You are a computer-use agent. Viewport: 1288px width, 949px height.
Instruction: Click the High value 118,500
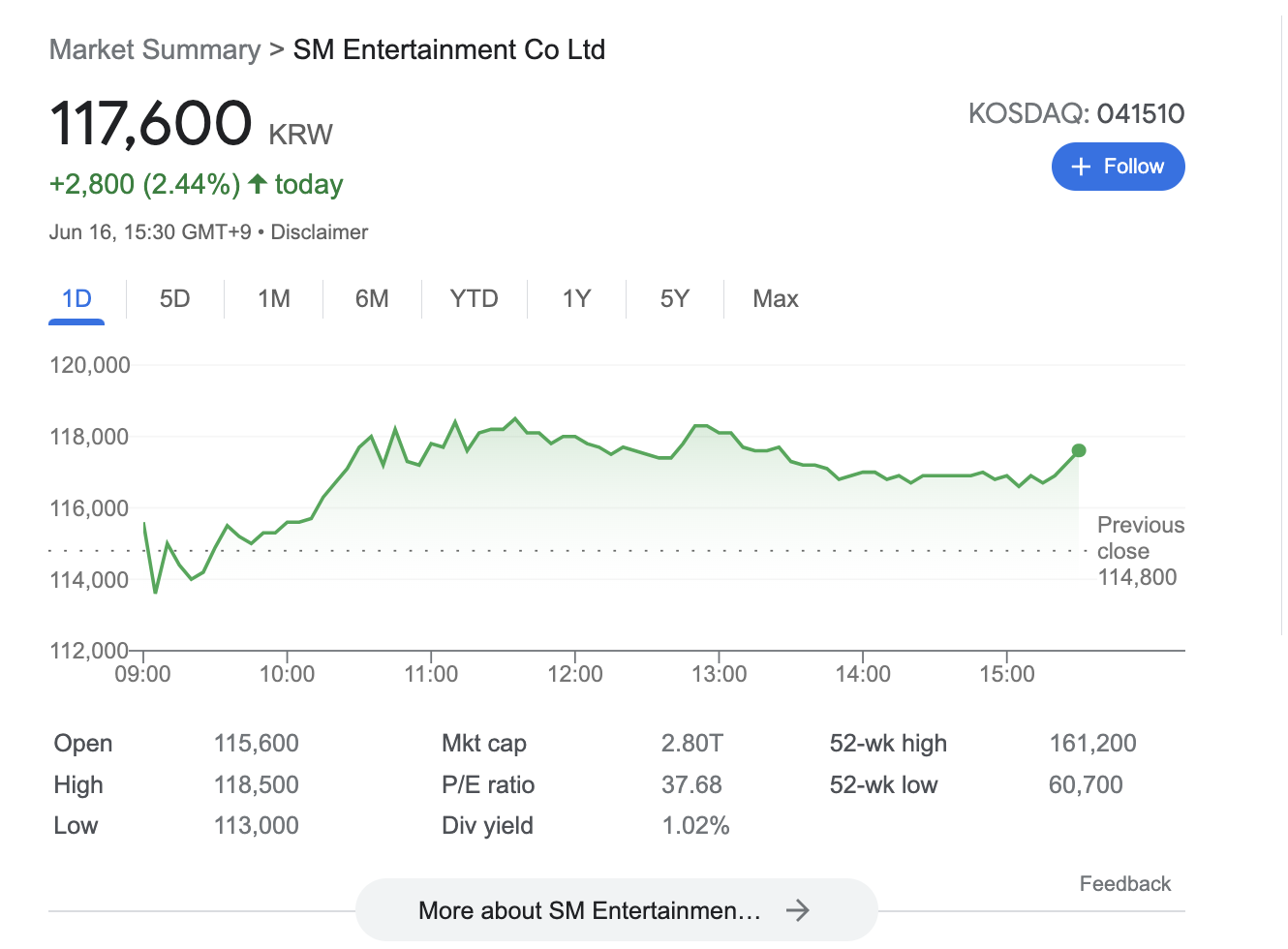[257, 784]
